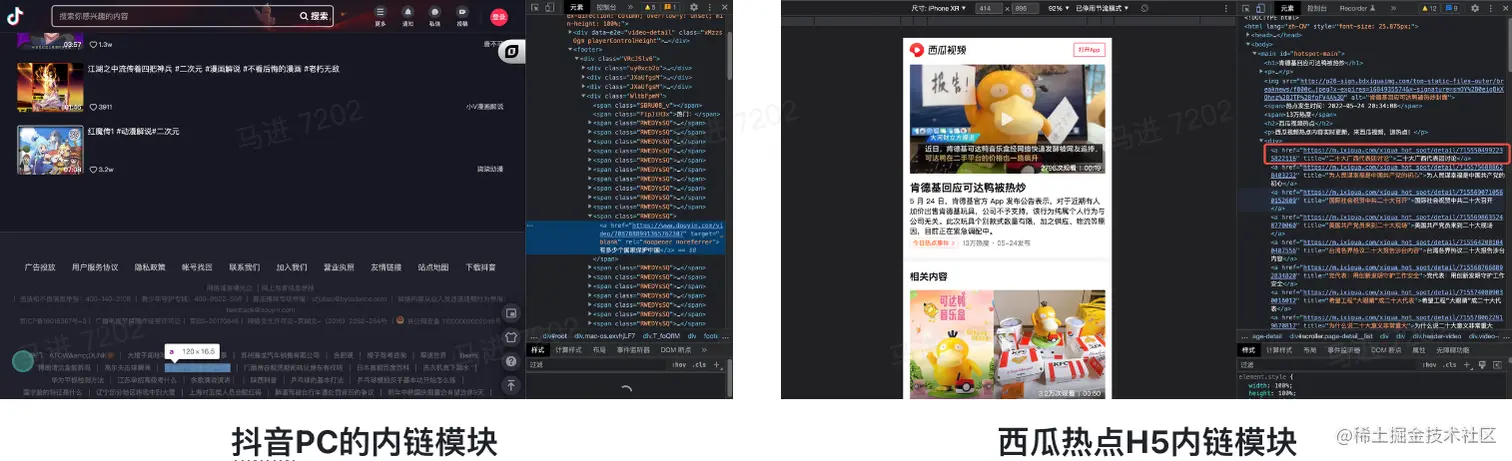1512x461 pixels.
Task: Open the 下载抖音 footer link
Action: point(481,268)
